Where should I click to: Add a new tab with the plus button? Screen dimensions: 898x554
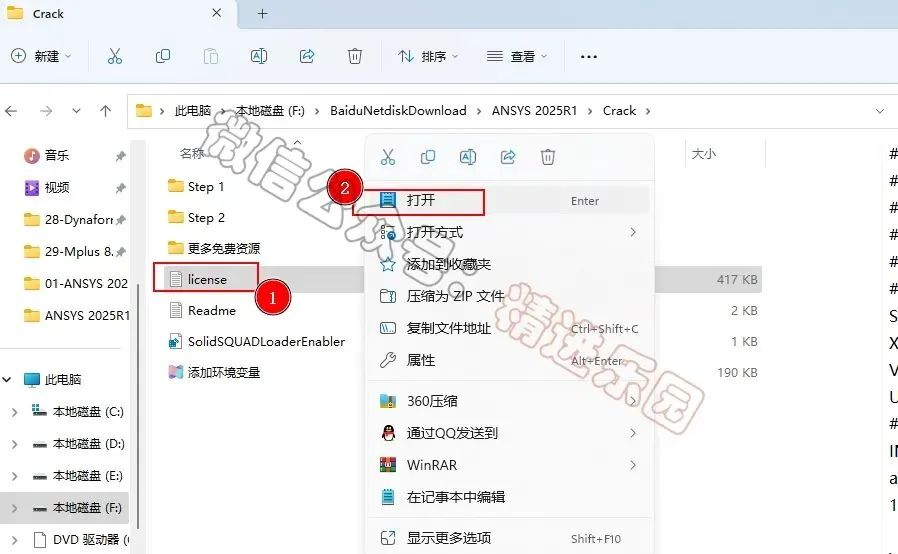click(262, 14)
